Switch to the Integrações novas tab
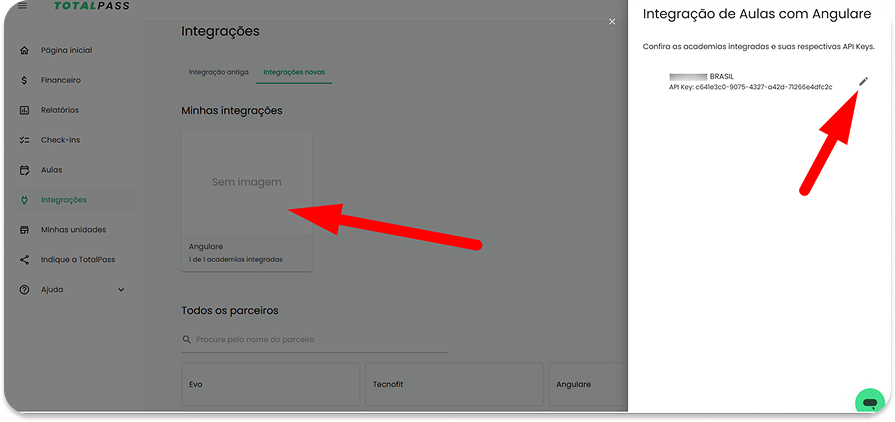 (294, 73)
